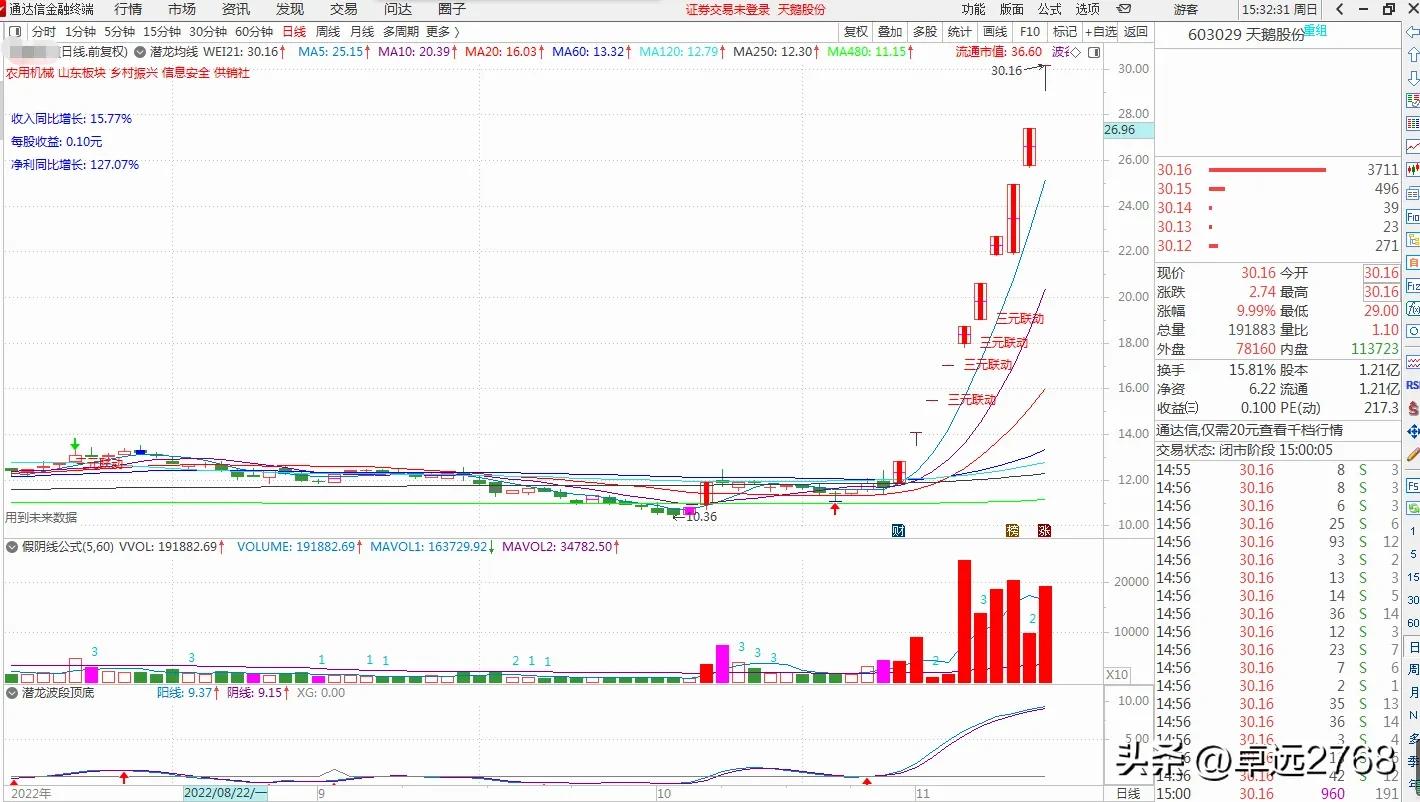The height and width of the screenshot is (802, 1420).
Task: Expand the 更多 periods list
Action: point(442,32)
